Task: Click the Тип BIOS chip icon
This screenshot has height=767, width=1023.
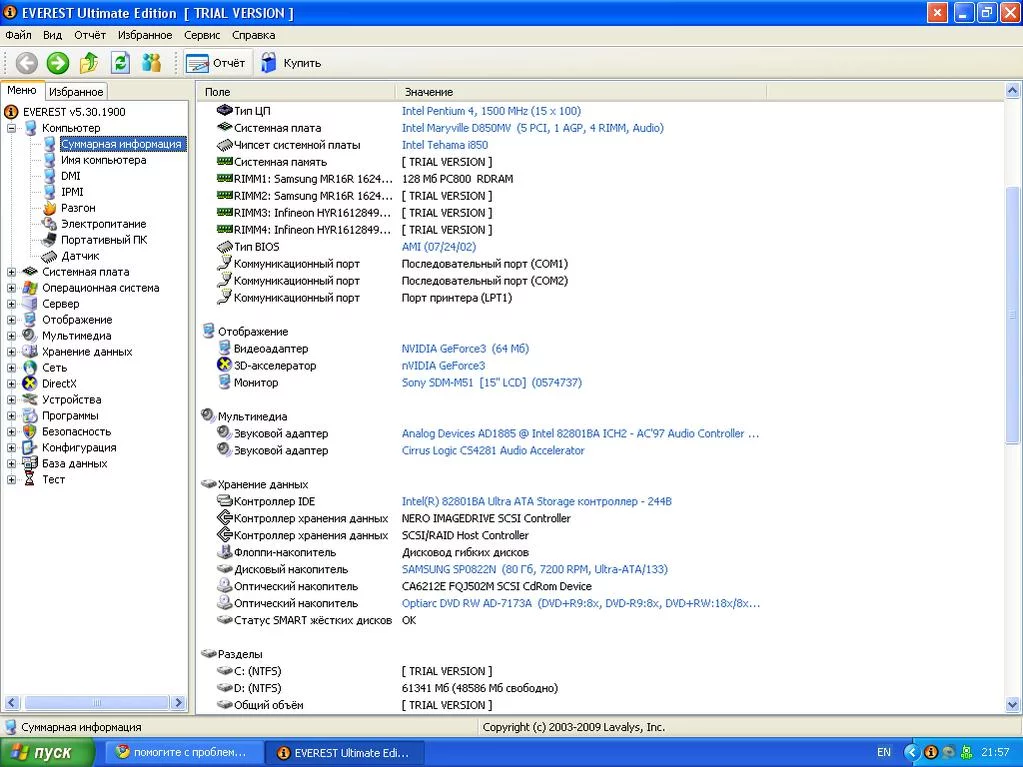Action: pos(224,247)
